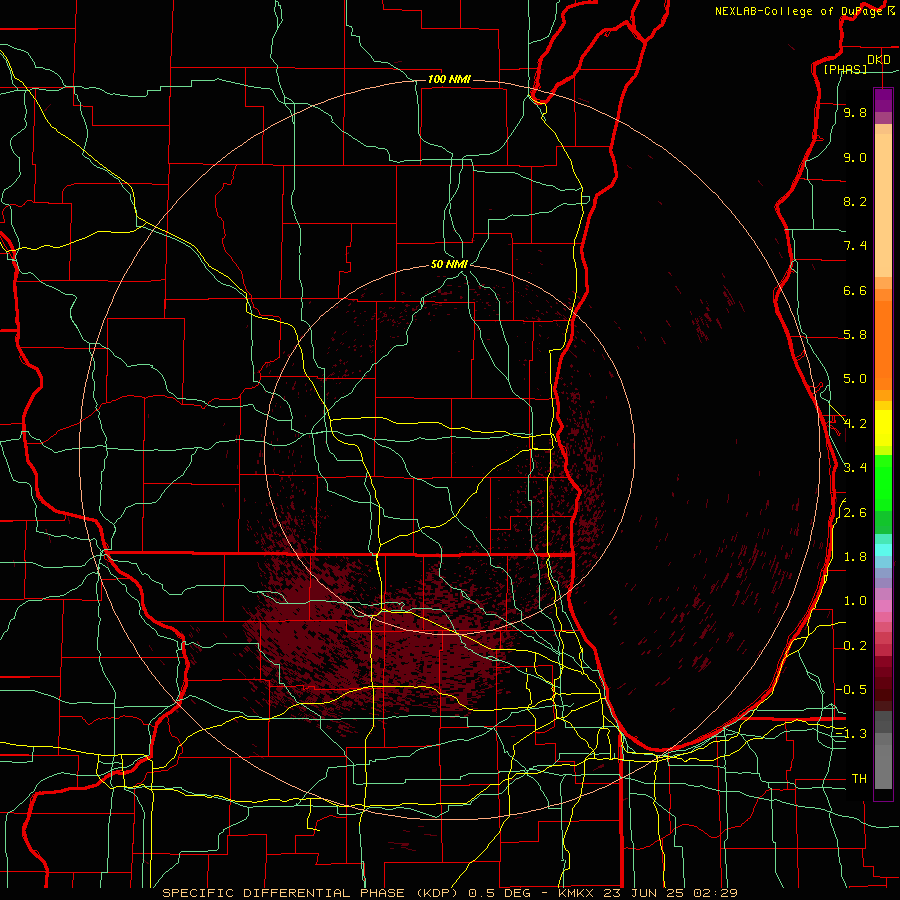Image resolution: width=900 pixels, height=900 pixels.
Task: Click the [PHAS] unit label
Action: click(x=845, y=70)
